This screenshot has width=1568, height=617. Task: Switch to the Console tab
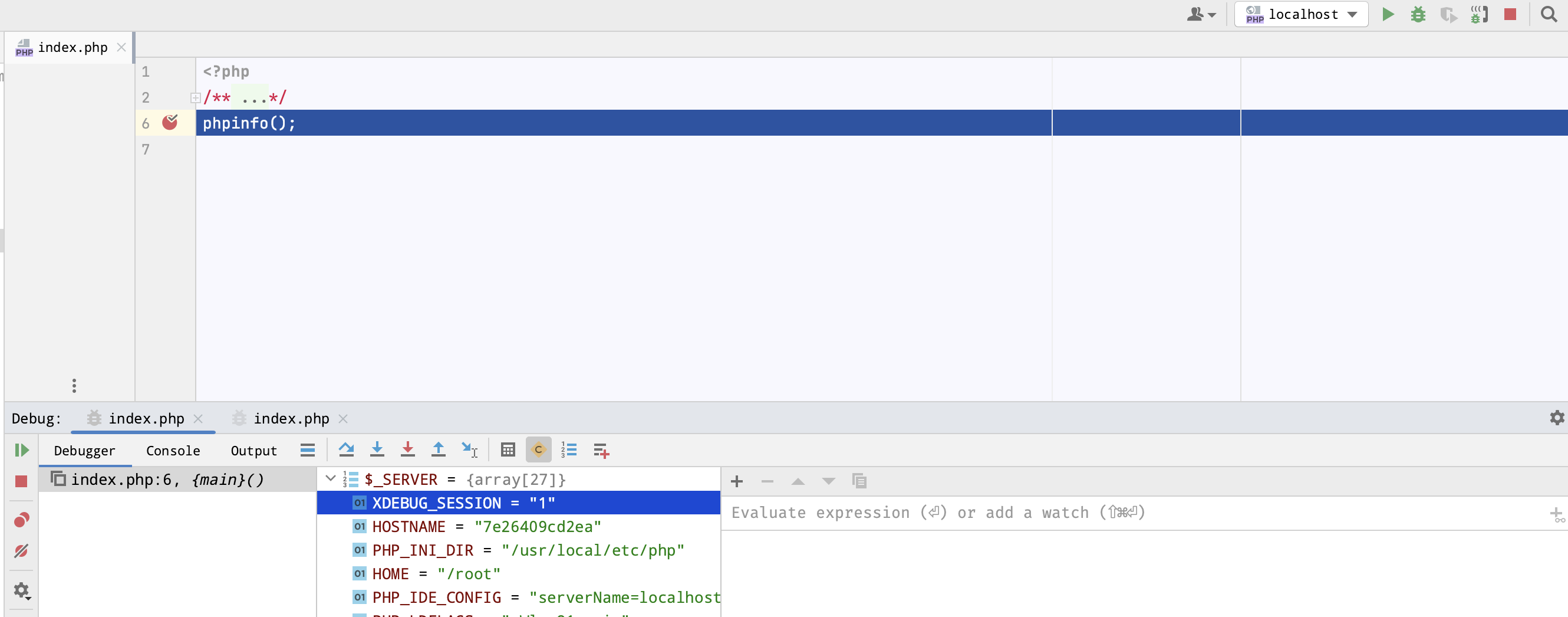173,450
